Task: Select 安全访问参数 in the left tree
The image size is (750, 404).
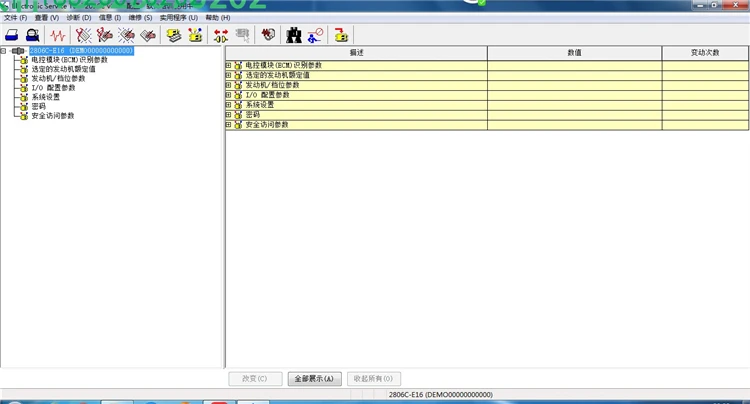Action: (53, 116)
